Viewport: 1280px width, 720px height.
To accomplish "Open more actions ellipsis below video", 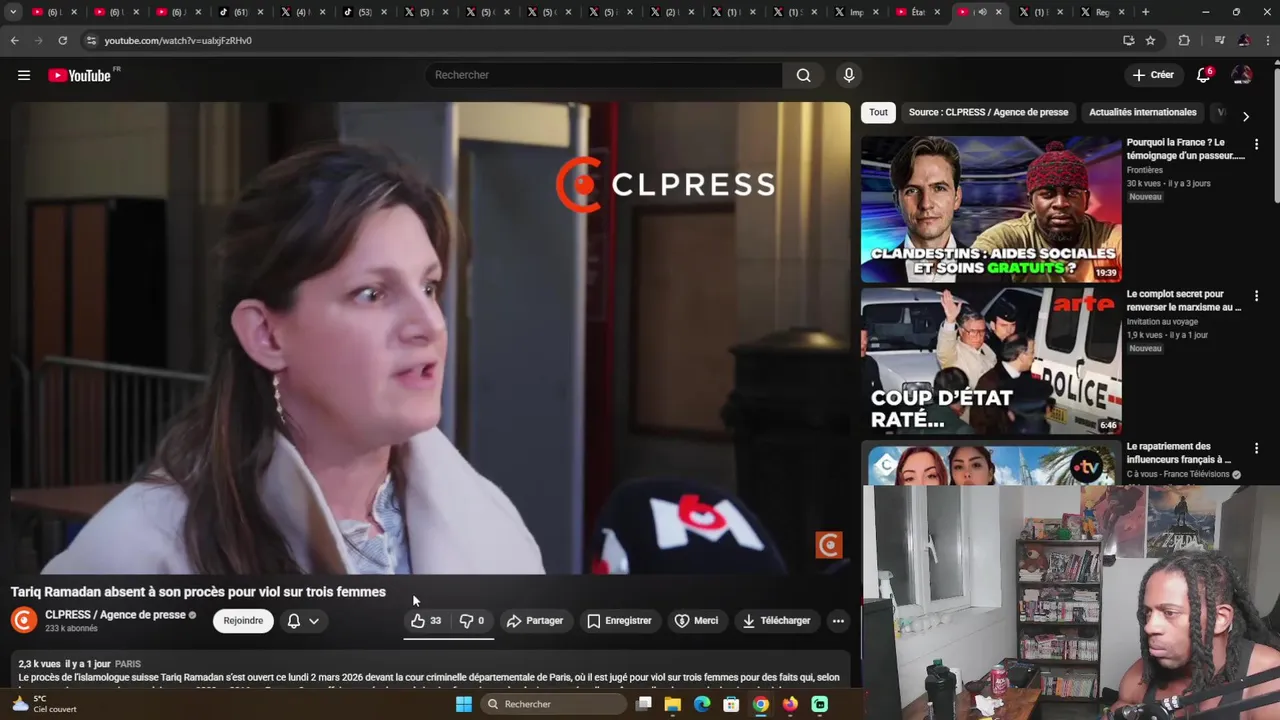I will coord(838,621).
